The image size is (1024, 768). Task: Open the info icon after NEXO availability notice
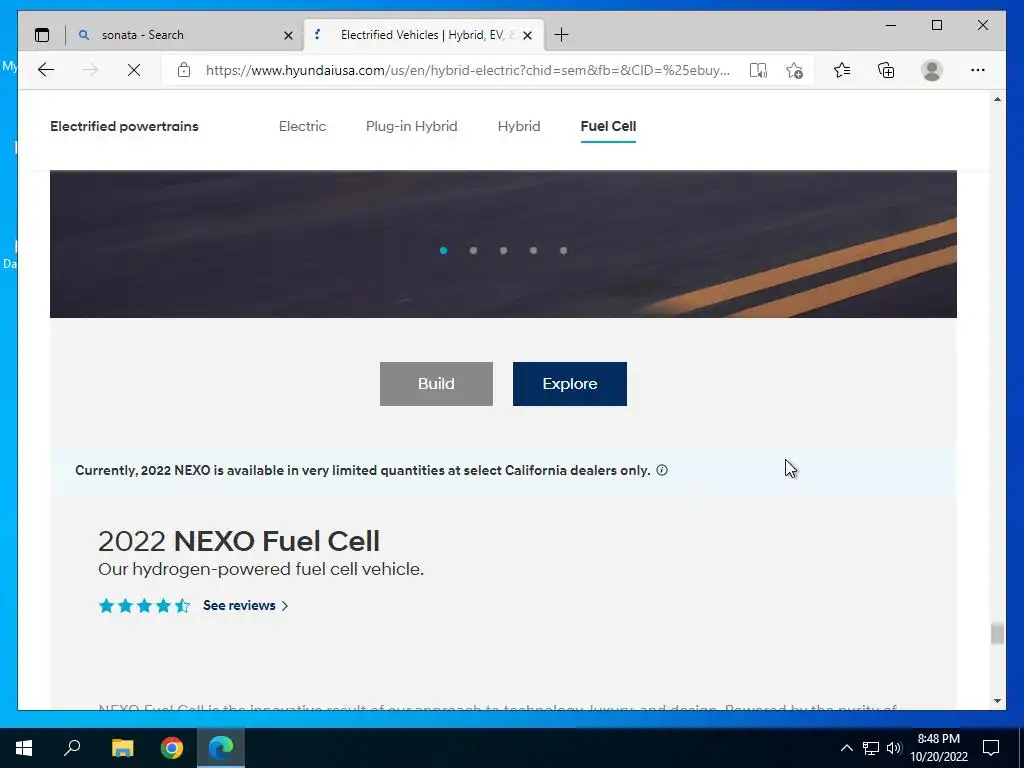662,470
